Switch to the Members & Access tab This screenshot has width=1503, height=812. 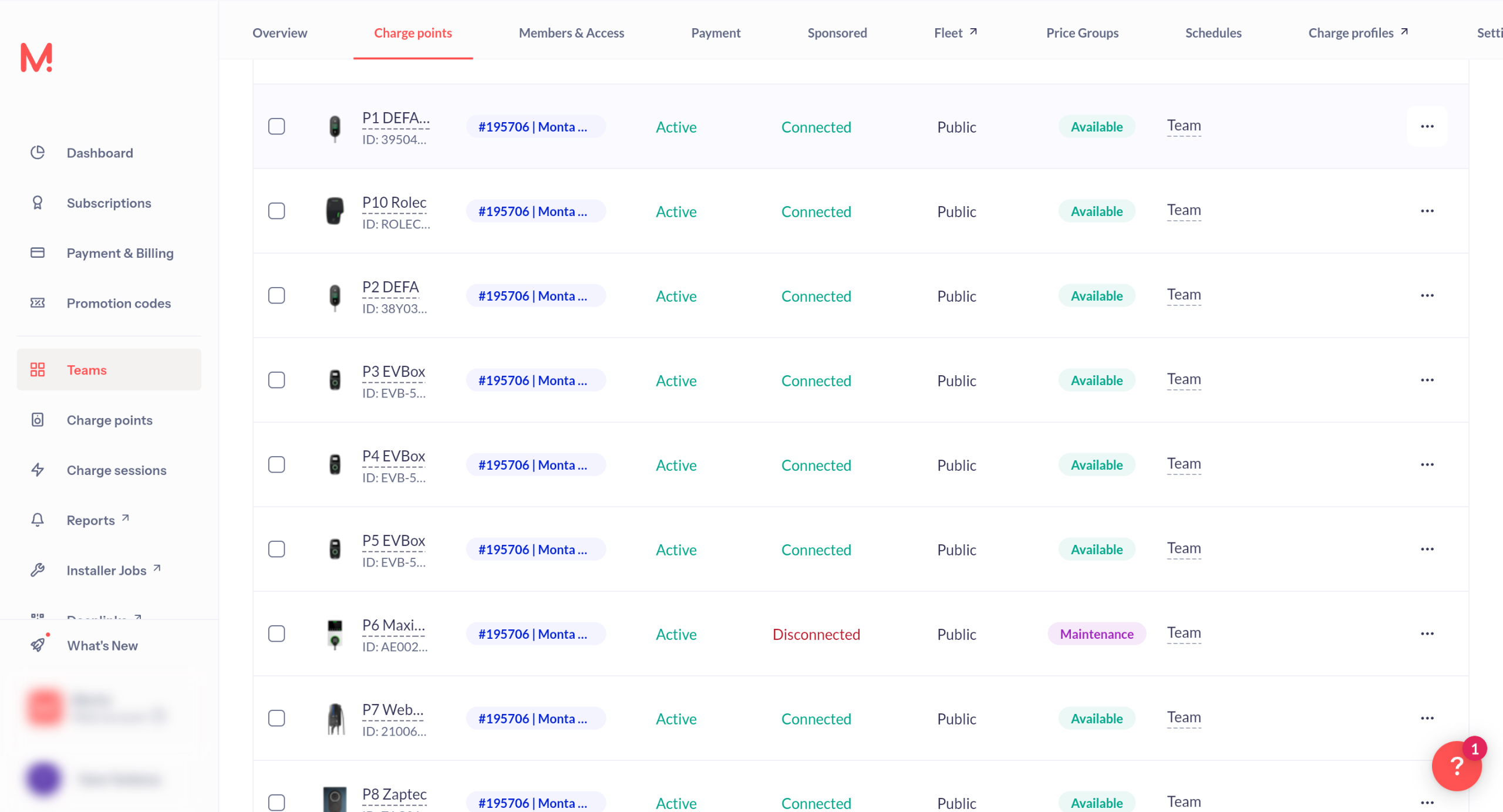point(571,33)
